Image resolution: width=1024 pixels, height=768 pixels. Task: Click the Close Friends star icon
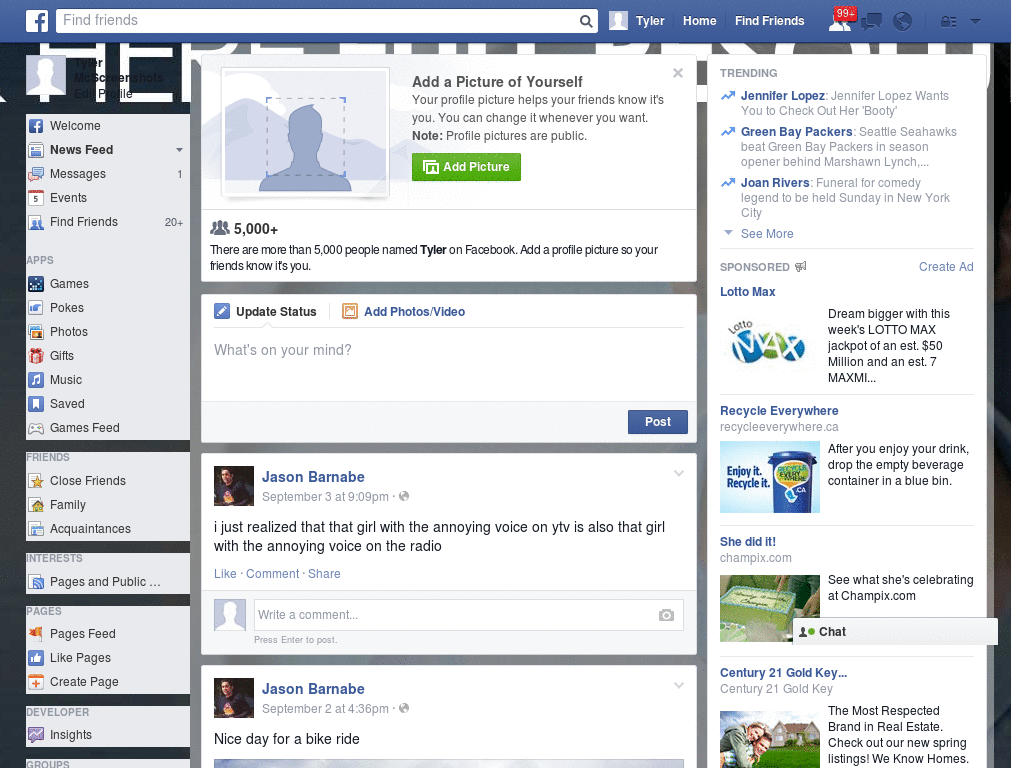(36, 481)
